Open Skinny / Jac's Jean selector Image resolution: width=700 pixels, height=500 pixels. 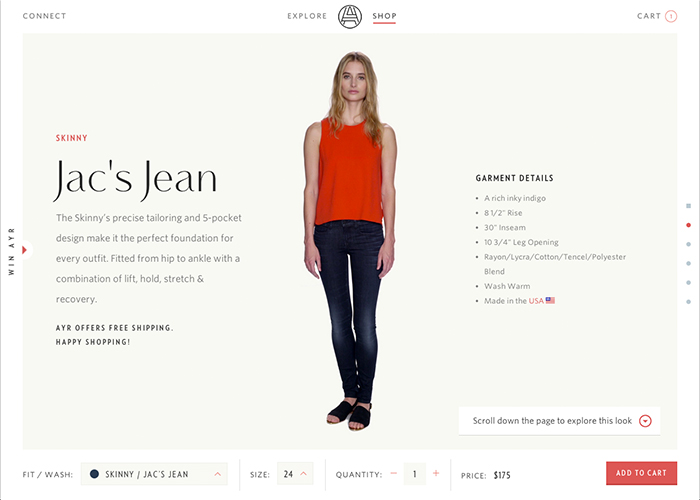pyautogui.click(x=154, y=474)
